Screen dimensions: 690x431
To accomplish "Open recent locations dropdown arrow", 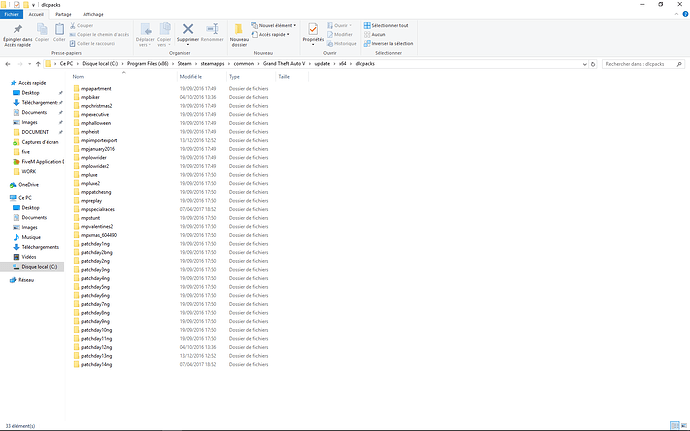I will pyautogui.click(x=29, y=64).
